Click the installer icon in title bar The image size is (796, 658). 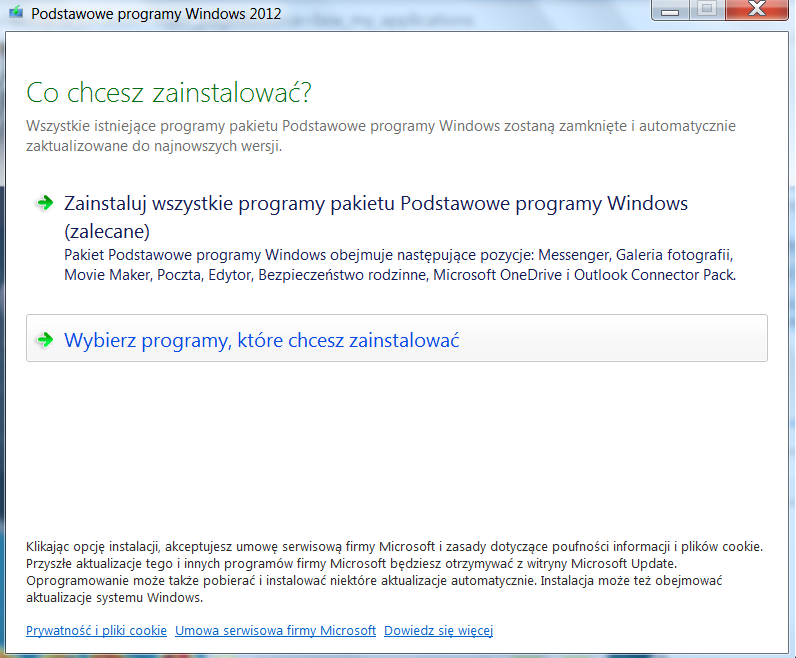coord(16,12)
